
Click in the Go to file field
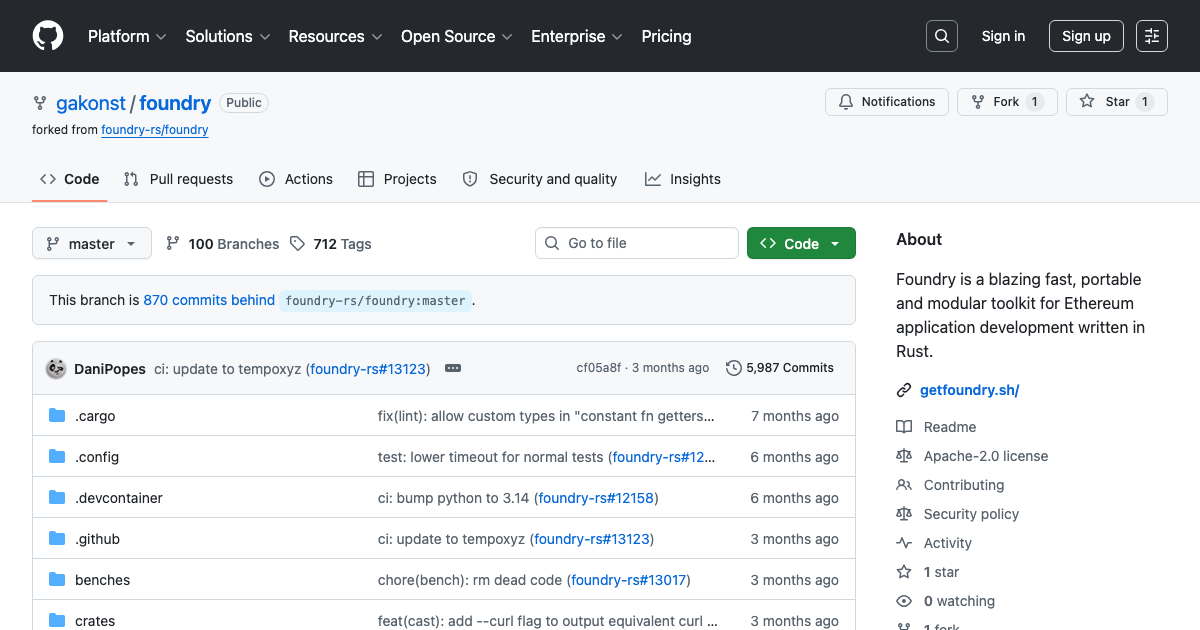click(637, 243)
